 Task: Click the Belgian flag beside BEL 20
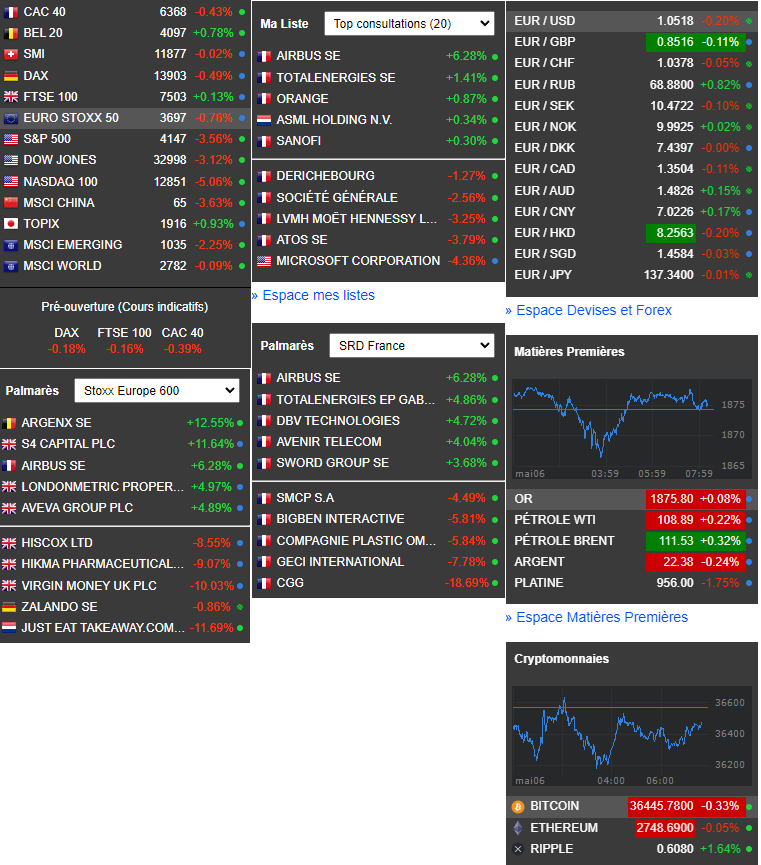11,33
